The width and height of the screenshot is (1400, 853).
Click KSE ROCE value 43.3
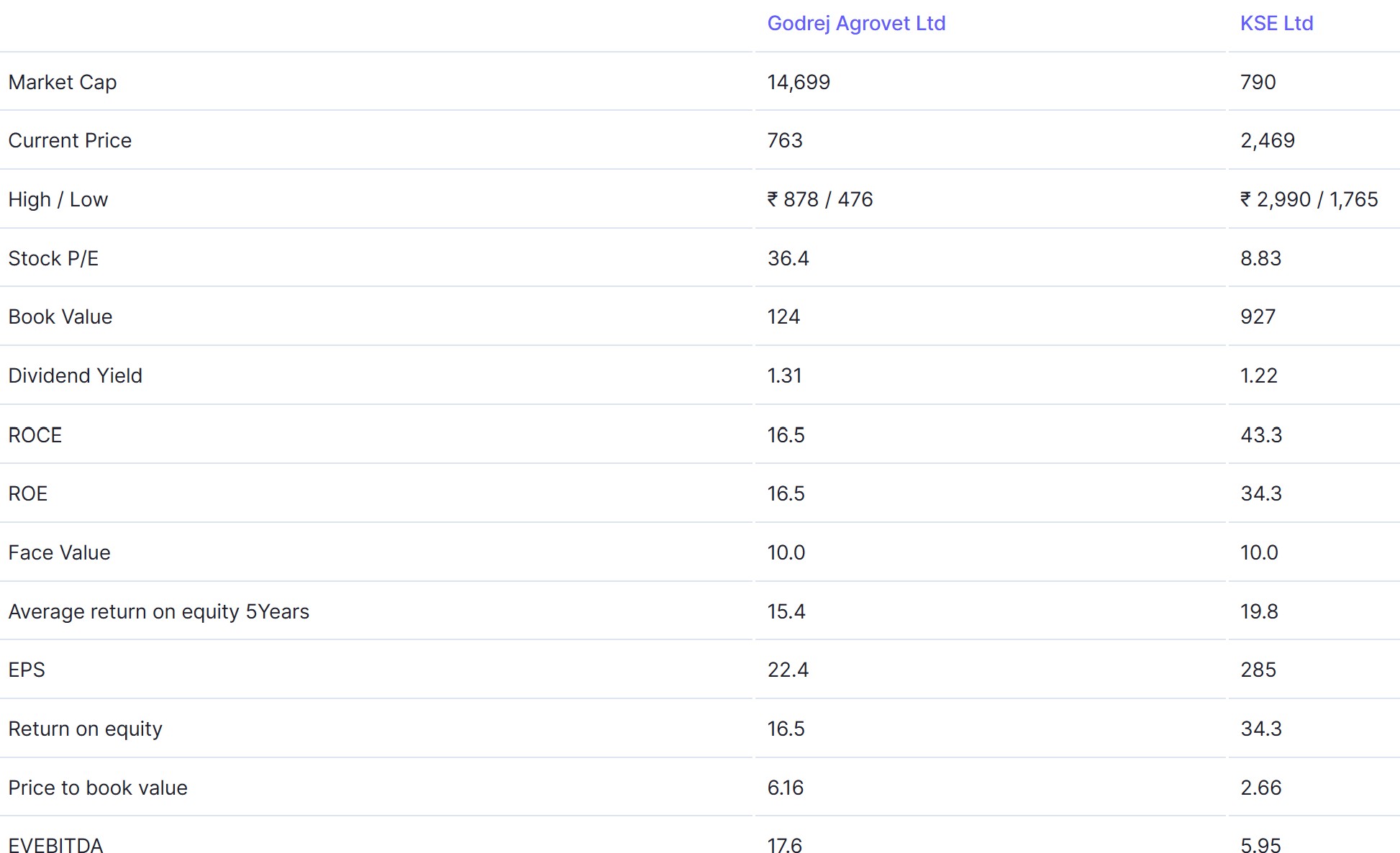1261,435
